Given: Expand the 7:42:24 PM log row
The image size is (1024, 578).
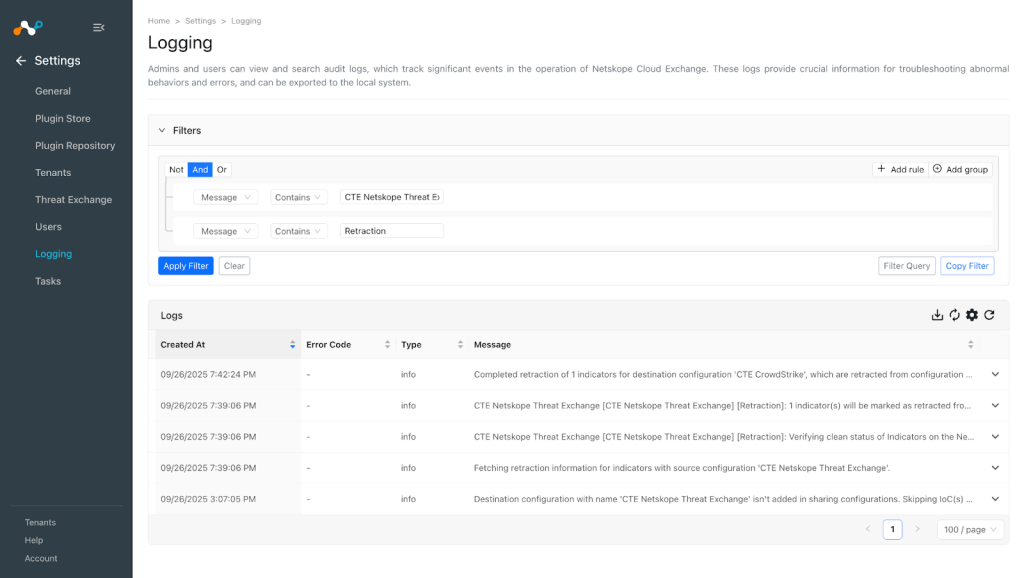Looking at the screenshot, I should [x=995, y=375].
